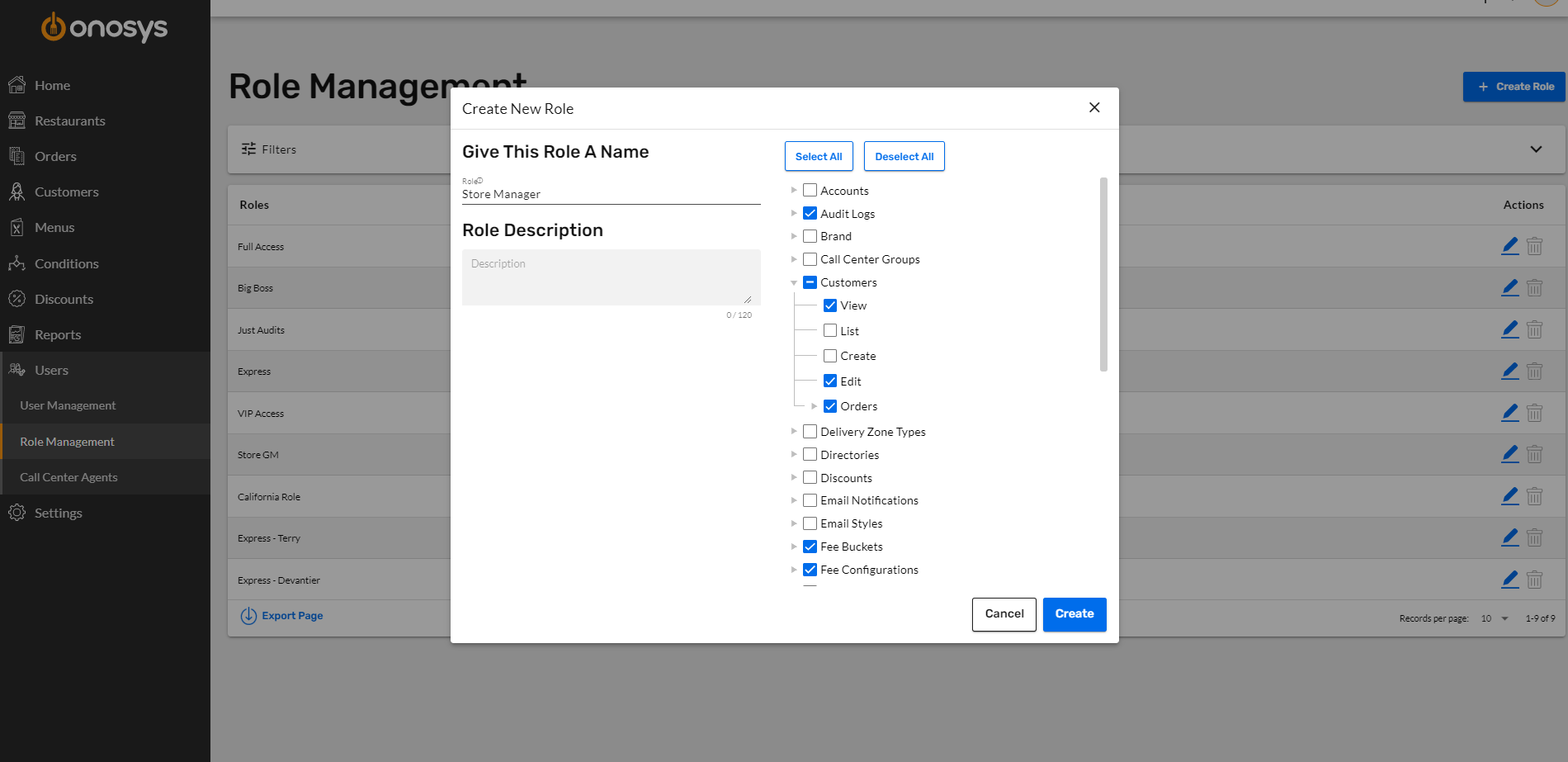The image size is (1568, 762).
Task: Click the onosys logo
Action: tap(104, 27)
